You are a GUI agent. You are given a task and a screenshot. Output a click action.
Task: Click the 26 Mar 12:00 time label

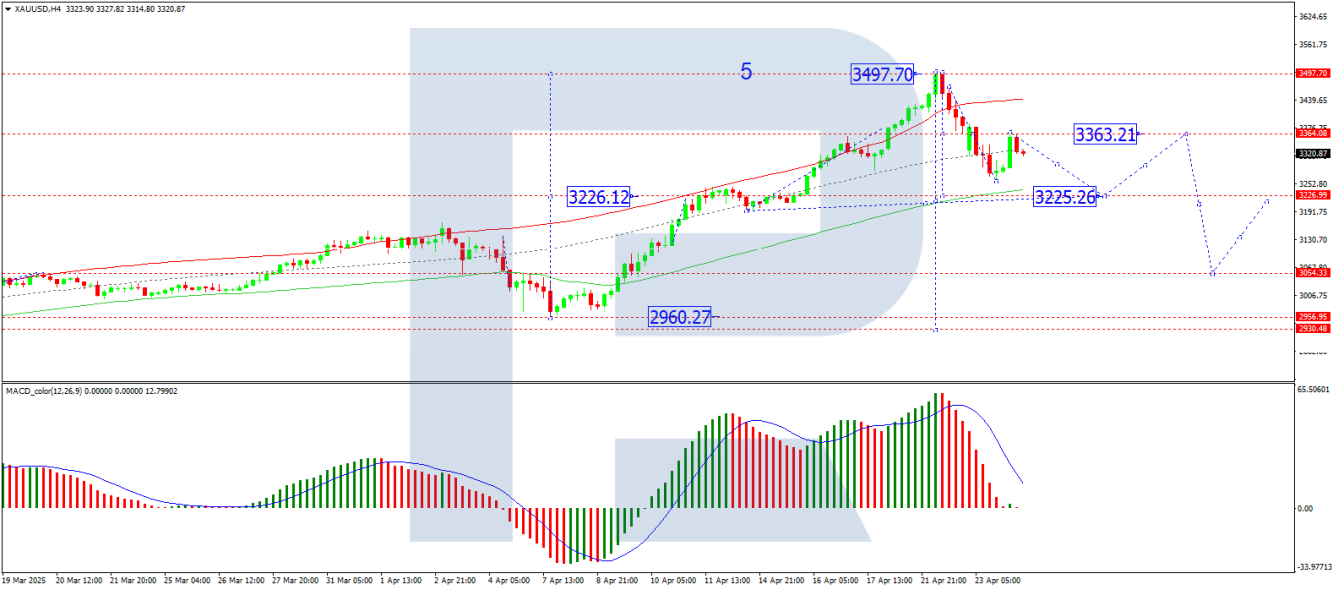[241, 580]
